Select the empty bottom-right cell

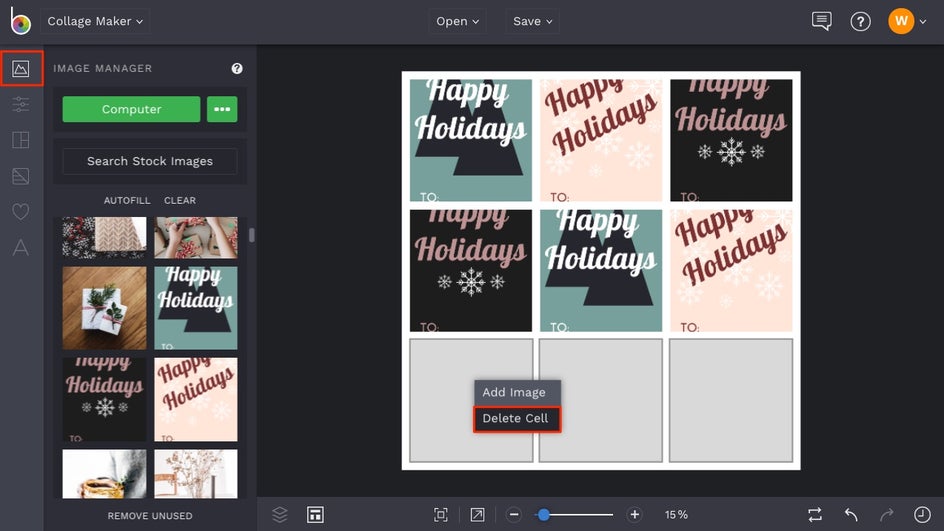click(731, 400)
